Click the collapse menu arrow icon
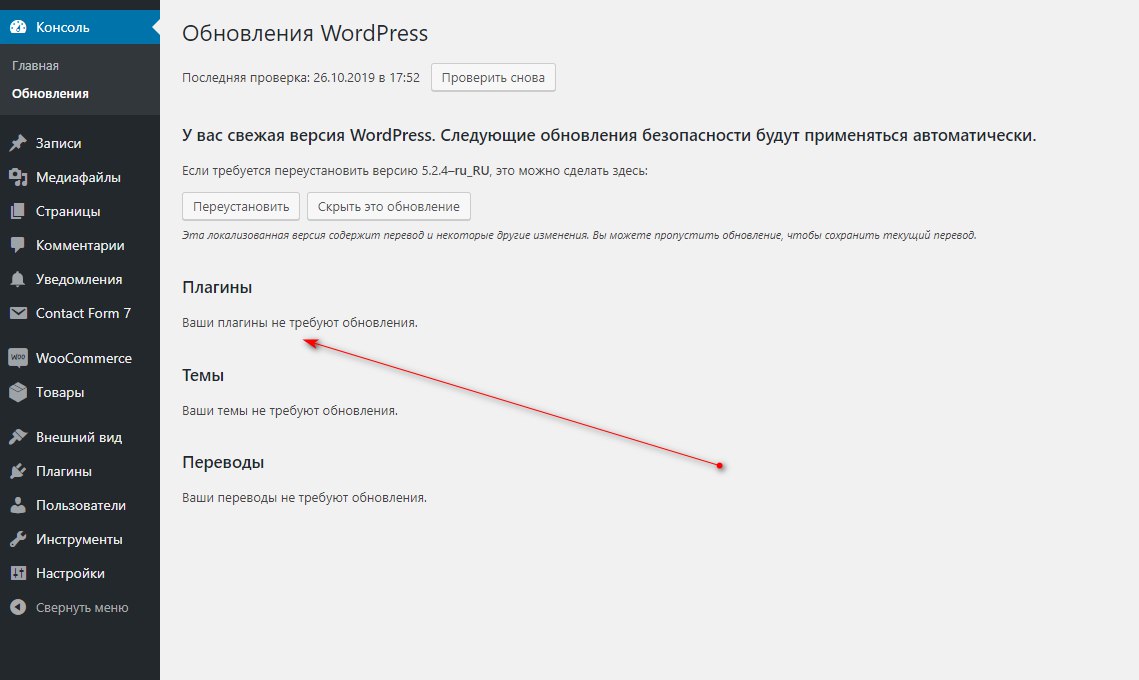This screenshot has height=680, width=1139. (18, 607)
